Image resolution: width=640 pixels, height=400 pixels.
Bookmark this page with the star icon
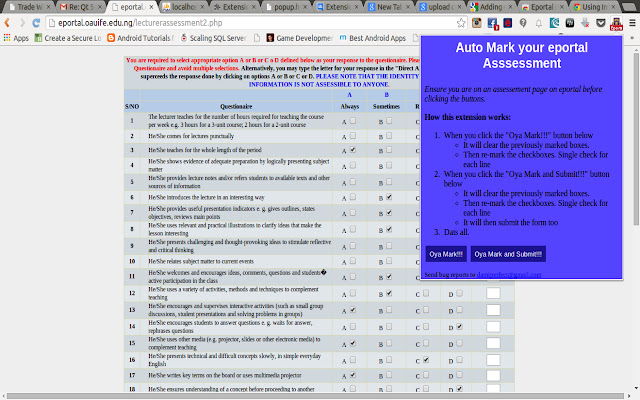[461, 23]
